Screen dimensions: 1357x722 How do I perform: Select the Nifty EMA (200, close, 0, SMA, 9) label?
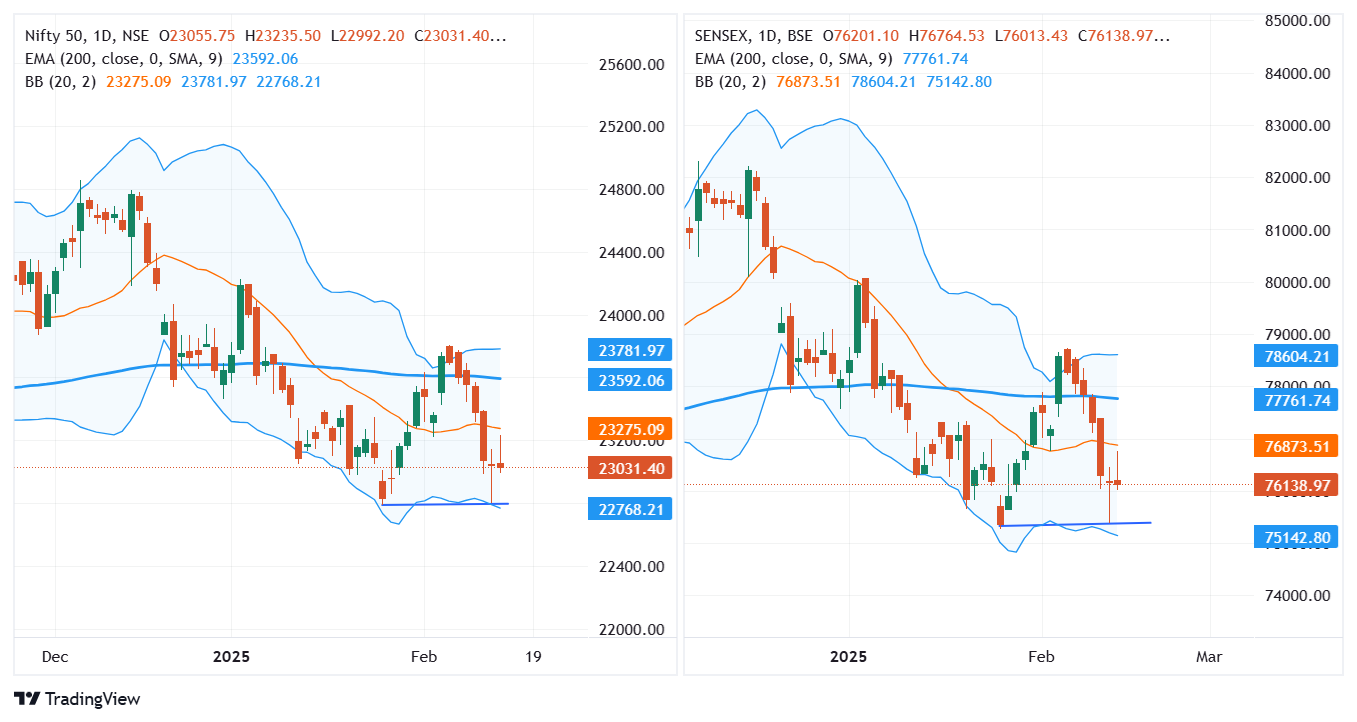(x=124, y=59)
